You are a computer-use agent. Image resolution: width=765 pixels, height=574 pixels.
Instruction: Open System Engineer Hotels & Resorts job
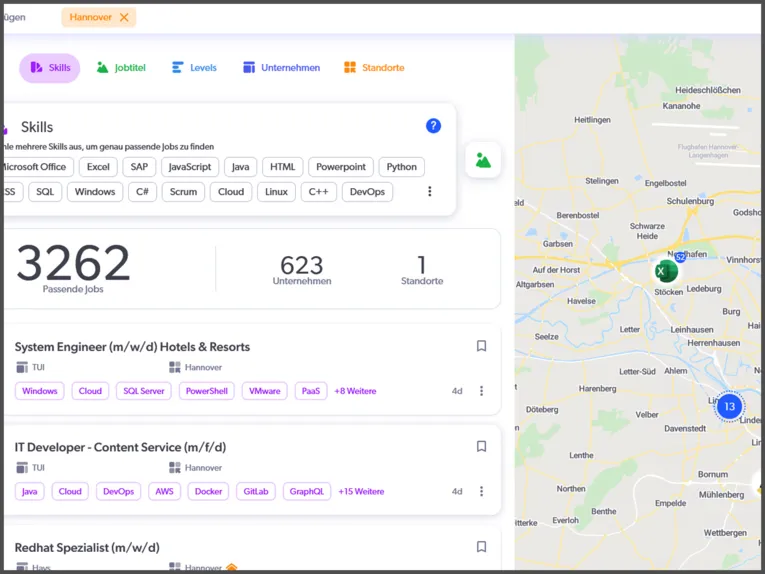[132, 347]
